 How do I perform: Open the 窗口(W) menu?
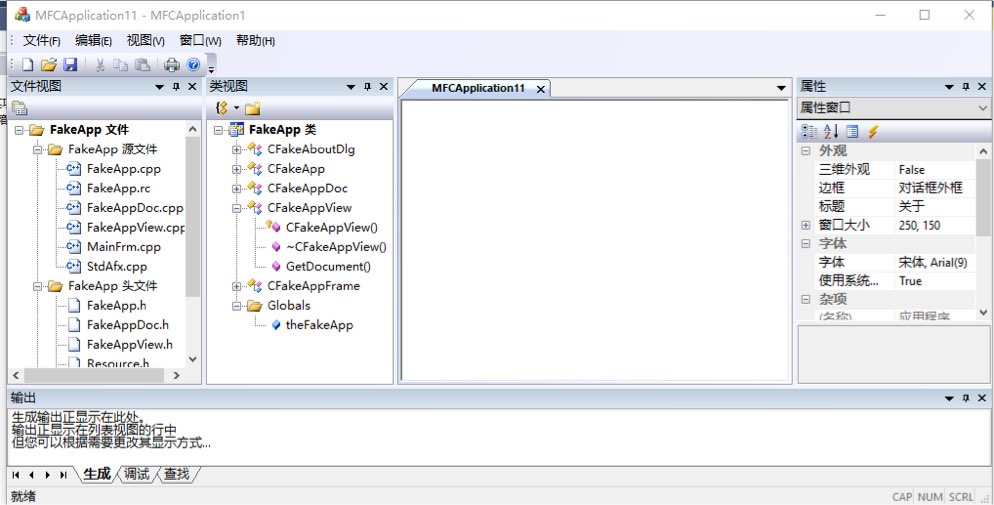(200, 41)
